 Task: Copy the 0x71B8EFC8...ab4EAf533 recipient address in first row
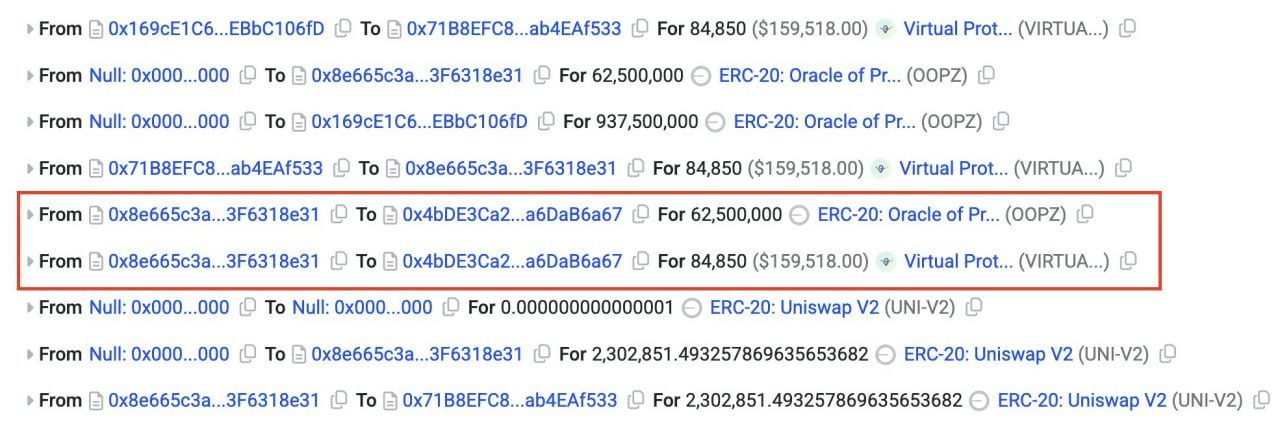tap(640, 29)
